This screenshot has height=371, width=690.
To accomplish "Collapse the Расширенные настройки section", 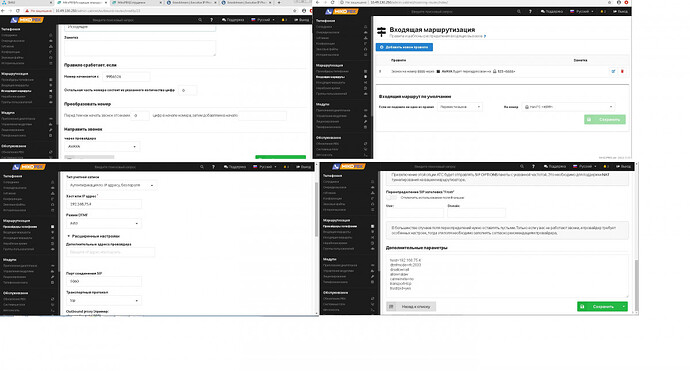I will coord(93,236).
